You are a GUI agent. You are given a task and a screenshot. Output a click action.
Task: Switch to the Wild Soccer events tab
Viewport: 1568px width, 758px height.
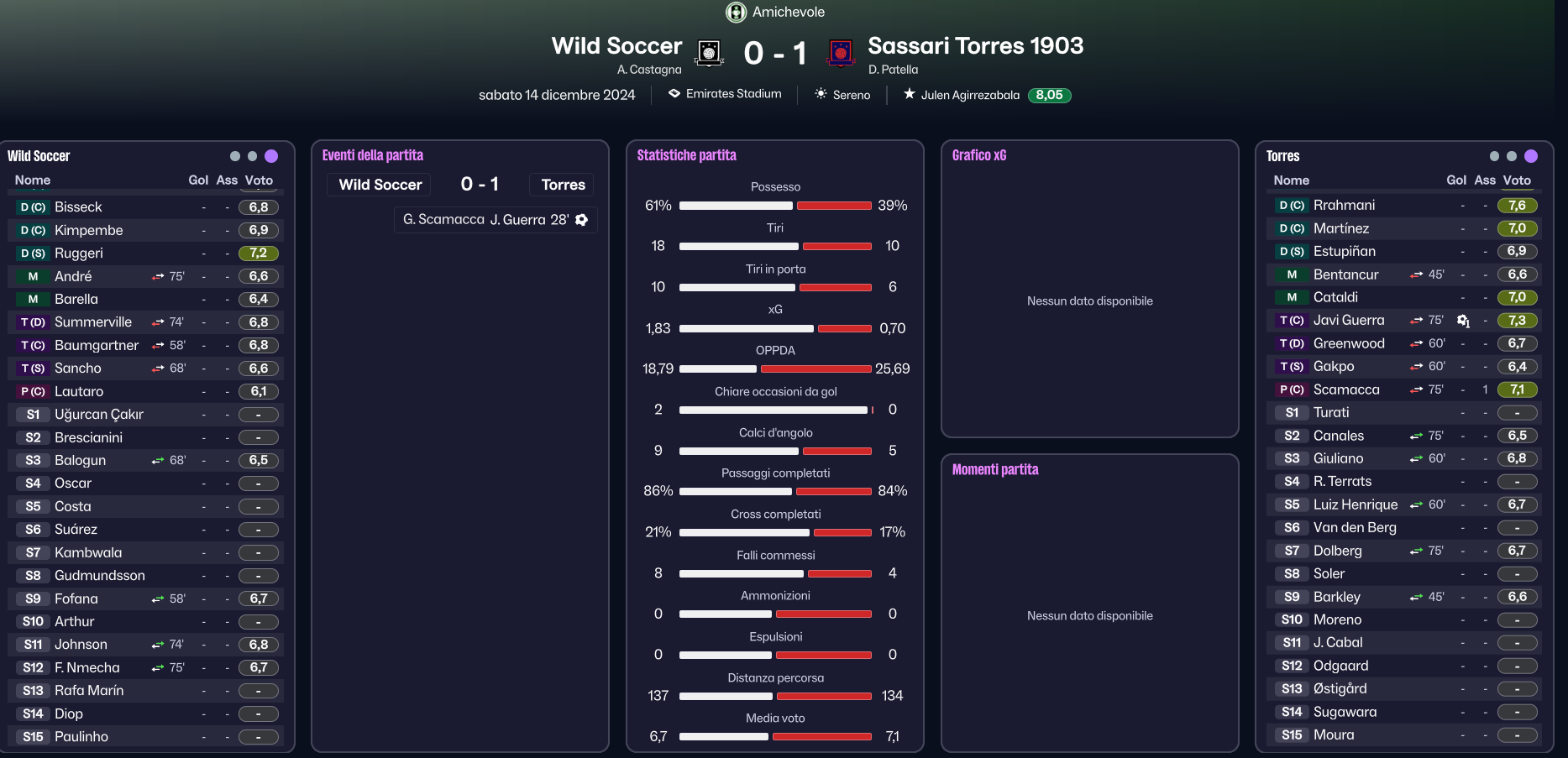point(380,185)
